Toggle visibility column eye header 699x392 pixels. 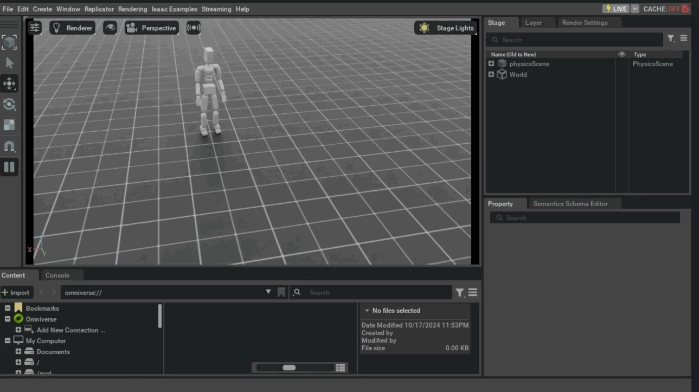(x=621, y=54)
